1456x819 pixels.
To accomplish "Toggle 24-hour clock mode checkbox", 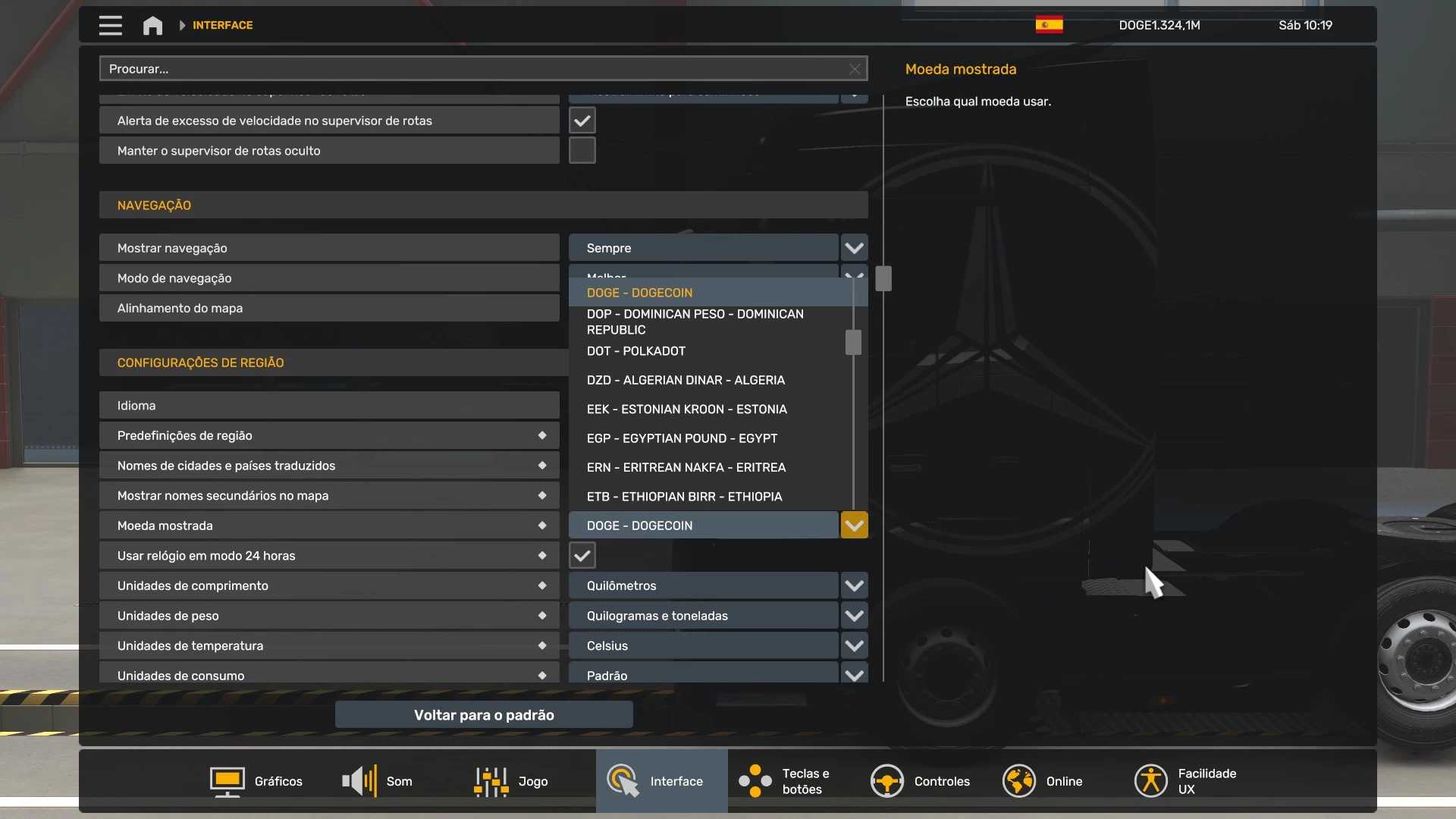I will point(582,556).
